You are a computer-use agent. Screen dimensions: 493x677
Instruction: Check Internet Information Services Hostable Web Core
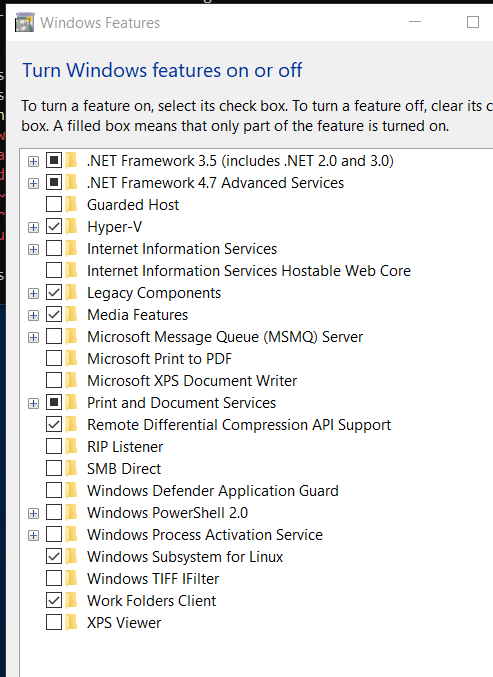tap(54, 270)
